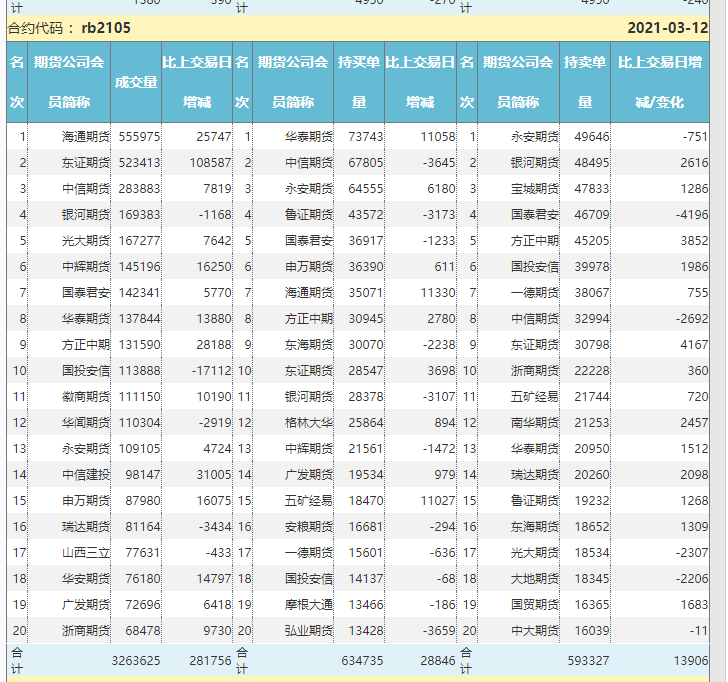
Task: Select the short position 38067
Action: (x=592, y=292)
